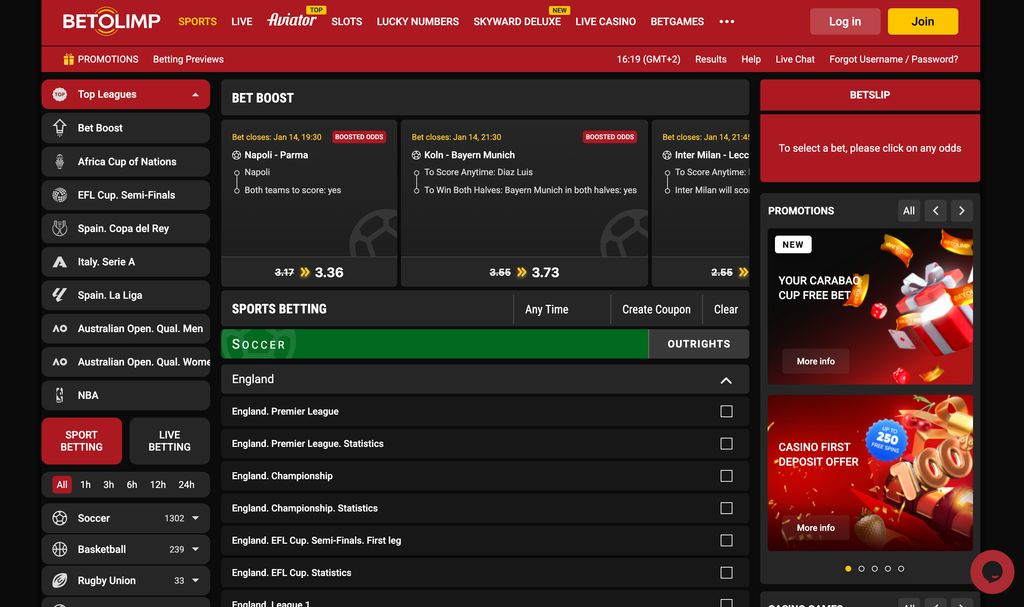Click the Africa Cup of Nations trophy icon
Viewport: 1024px width, 607px height.
[x=59, y=161]
